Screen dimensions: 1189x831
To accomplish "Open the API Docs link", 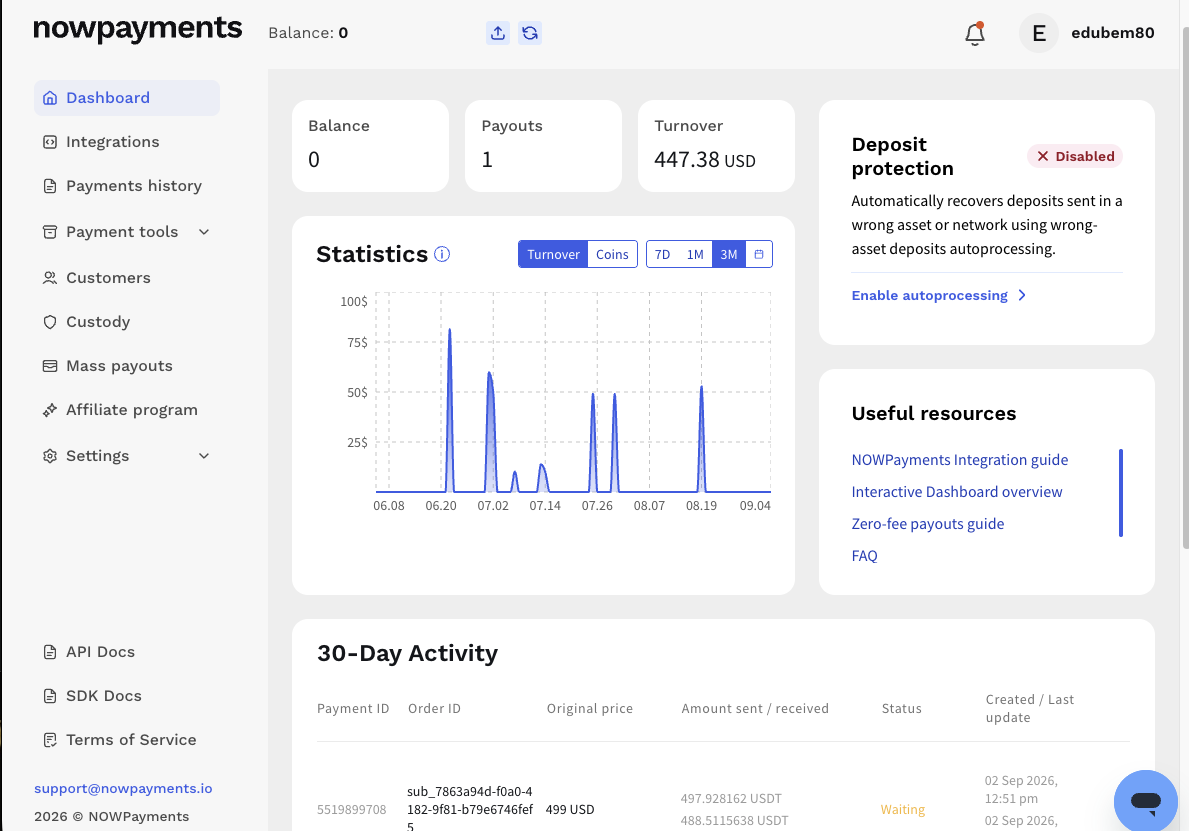I will (100, 652).
